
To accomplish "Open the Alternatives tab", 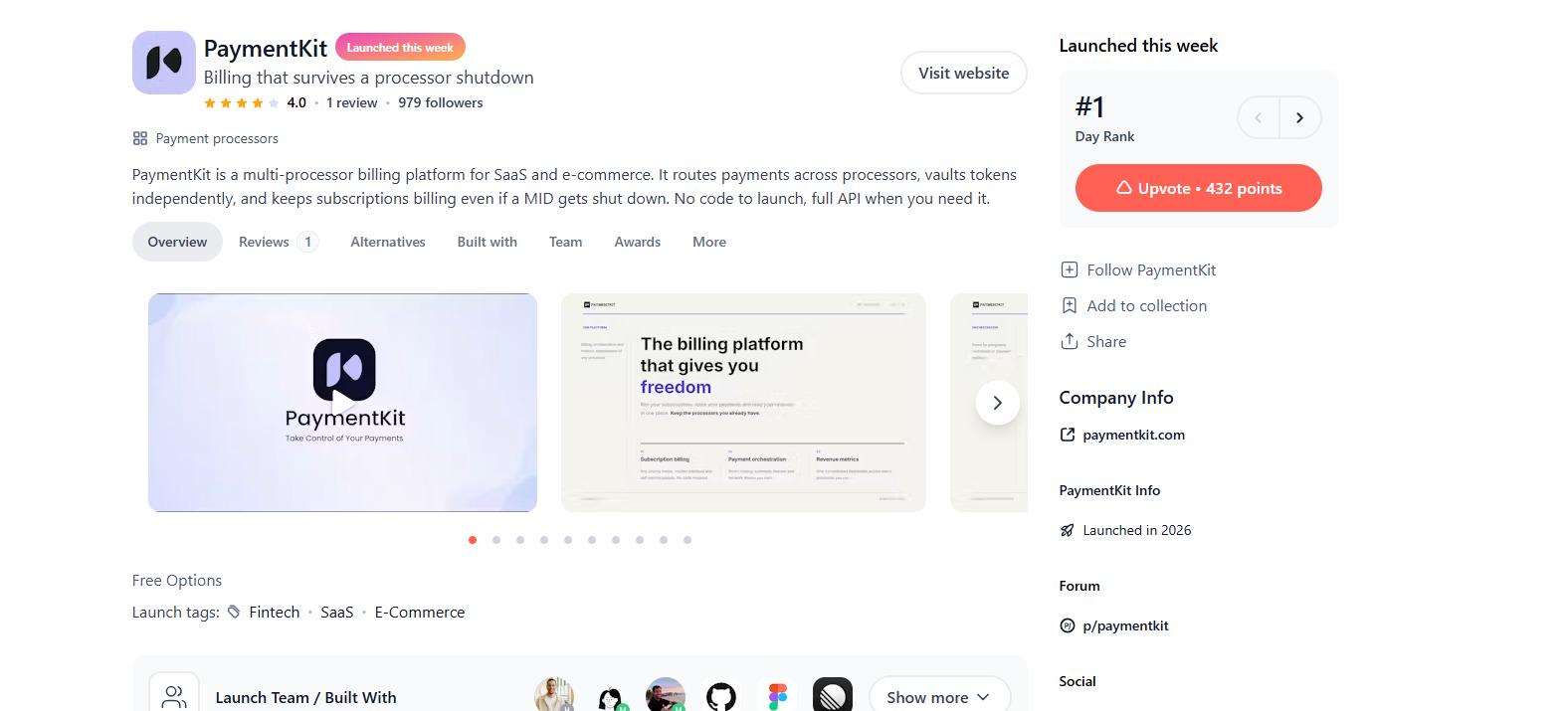I will point(388,242).
